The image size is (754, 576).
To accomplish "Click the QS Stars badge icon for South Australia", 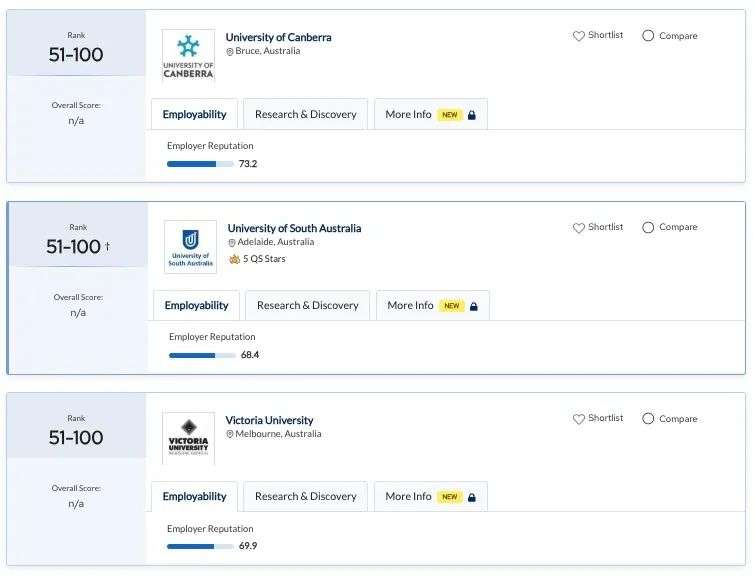I will pos(234,259).
